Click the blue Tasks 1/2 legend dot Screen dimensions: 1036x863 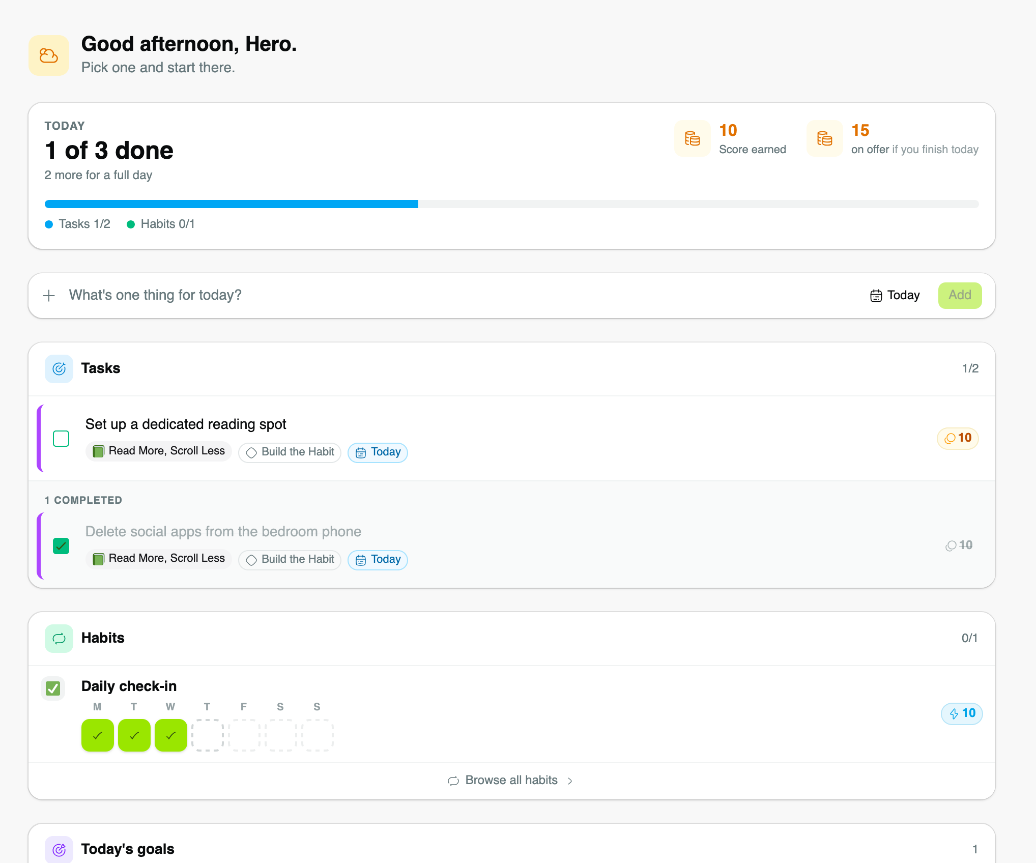[x=49, y=225]
